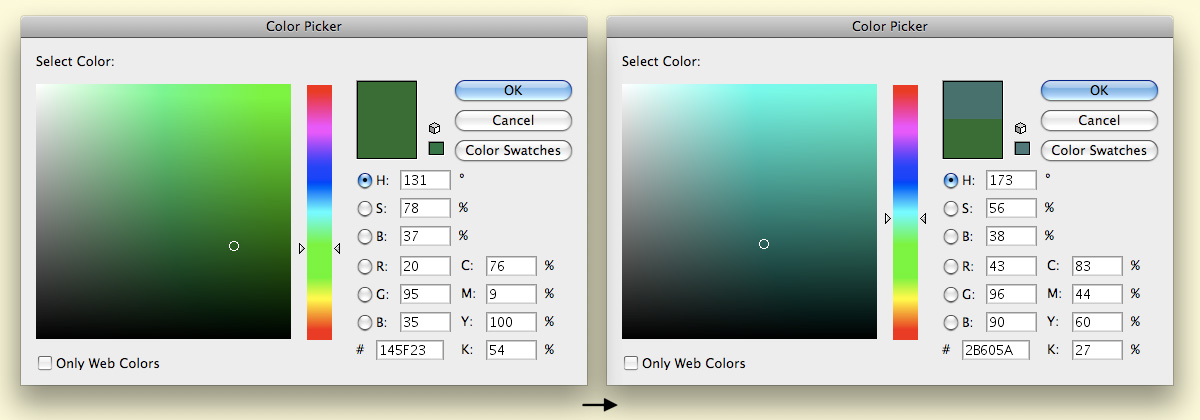This screenshot has width=1200, height=420.
Task: Select the B radio button beside value 90
Action: [951, 322]
